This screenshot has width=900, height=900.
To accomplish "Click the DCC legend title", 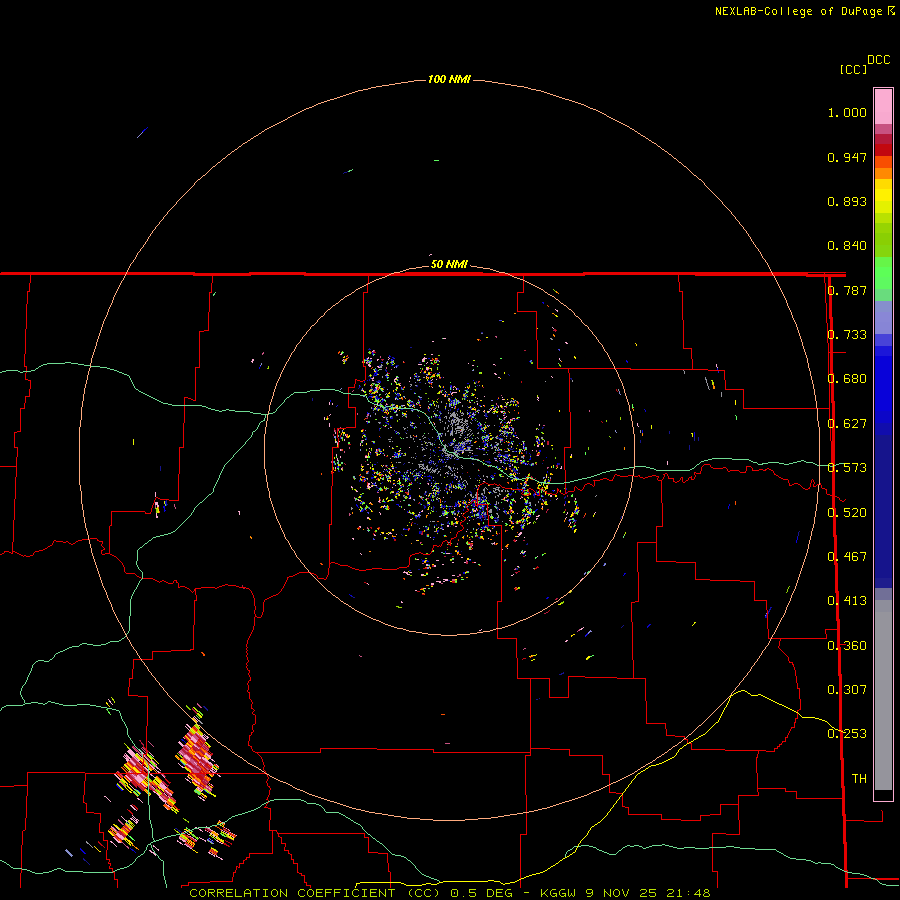I will (x=878, y=60).
